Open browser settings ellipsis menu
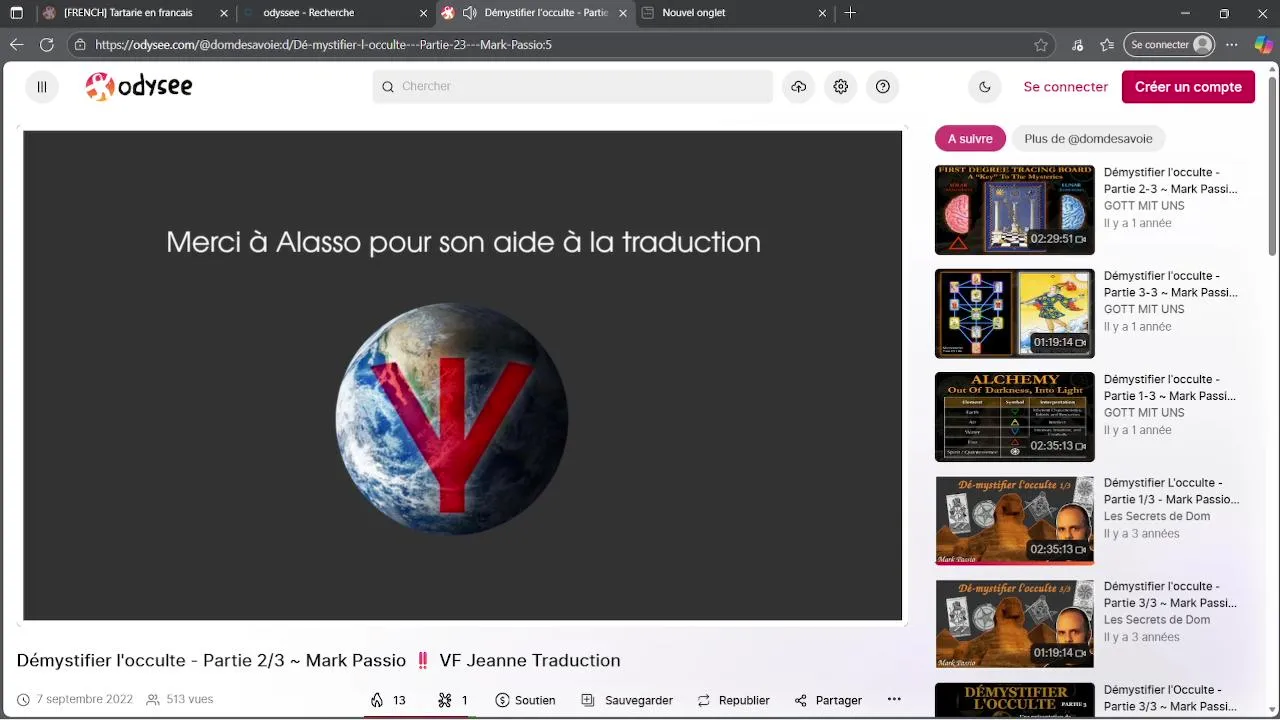 1232,45
